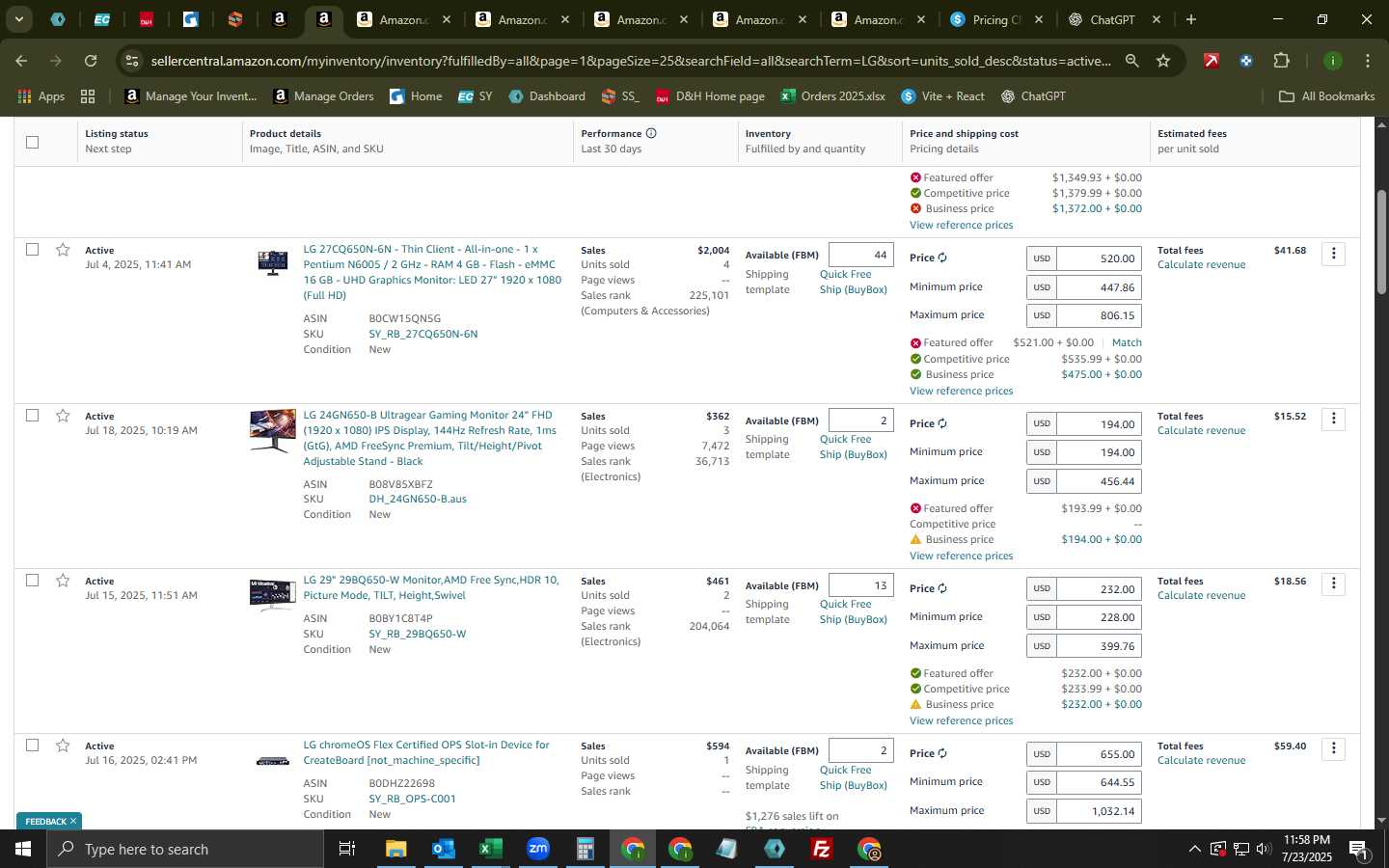Open the Performance info icon
Viewport: 1389px width, 868px height.
[x=651, y=133]
